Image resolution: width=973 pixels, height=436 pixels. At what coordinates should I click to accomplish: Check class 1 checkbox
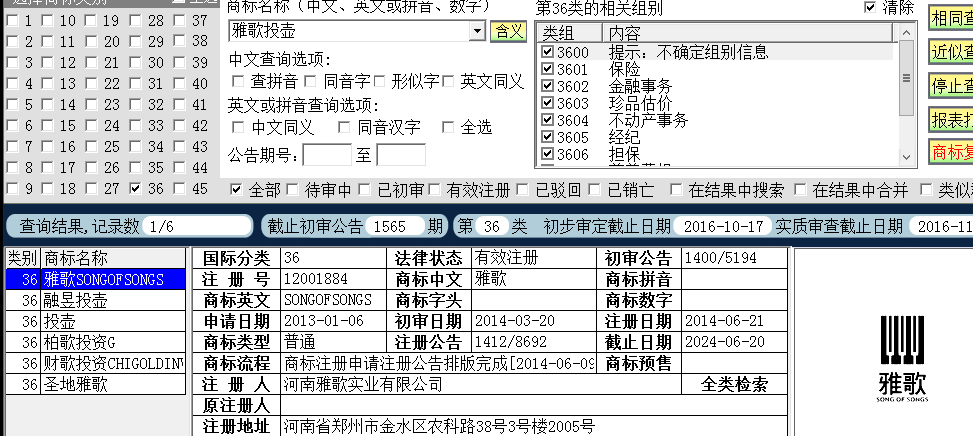12,21
